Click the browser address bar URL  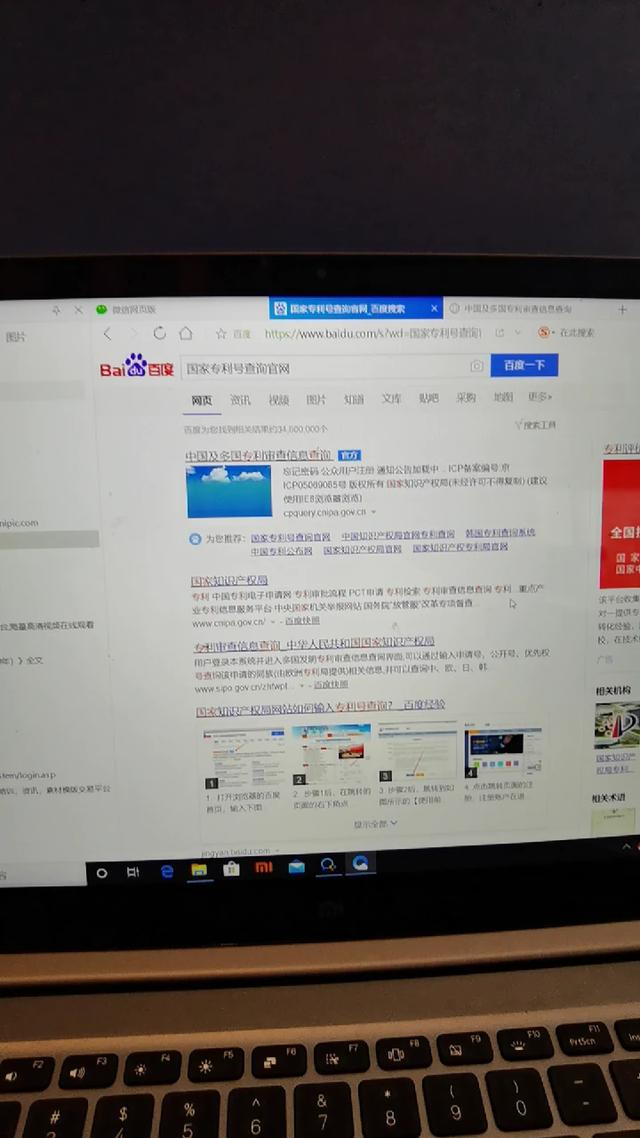(372, 333)
